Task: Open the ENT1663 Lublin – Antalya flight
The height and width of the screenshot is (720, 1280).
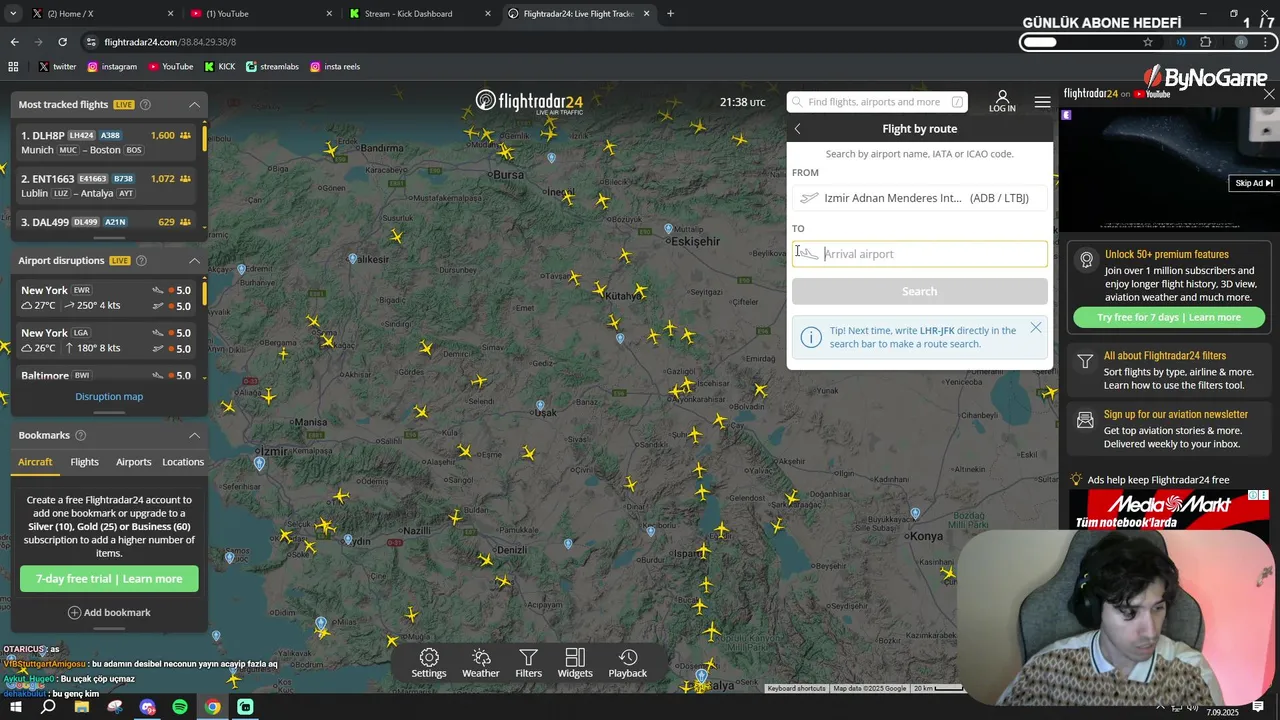Action: (106, 185)
